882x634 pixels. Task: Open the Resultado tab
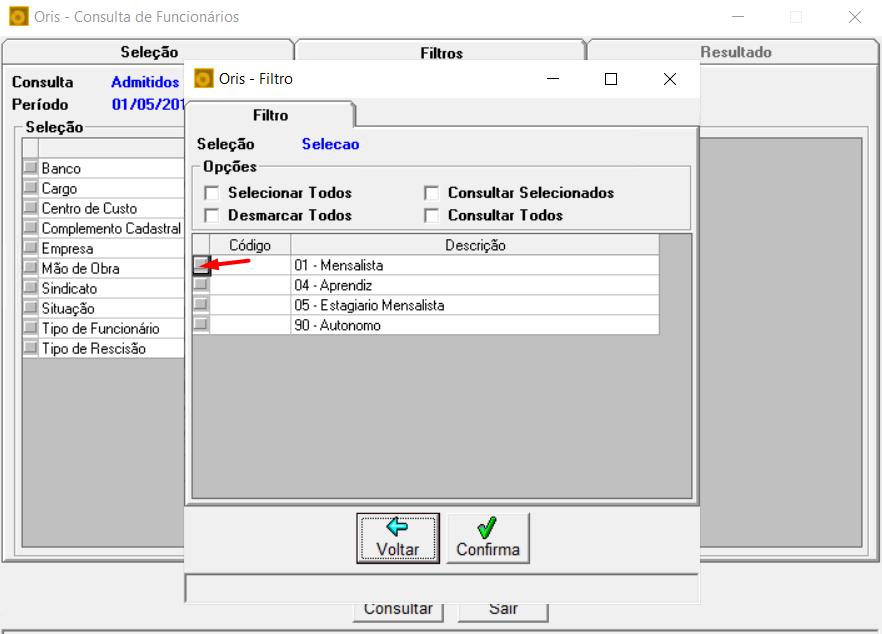tap(735, 52)
